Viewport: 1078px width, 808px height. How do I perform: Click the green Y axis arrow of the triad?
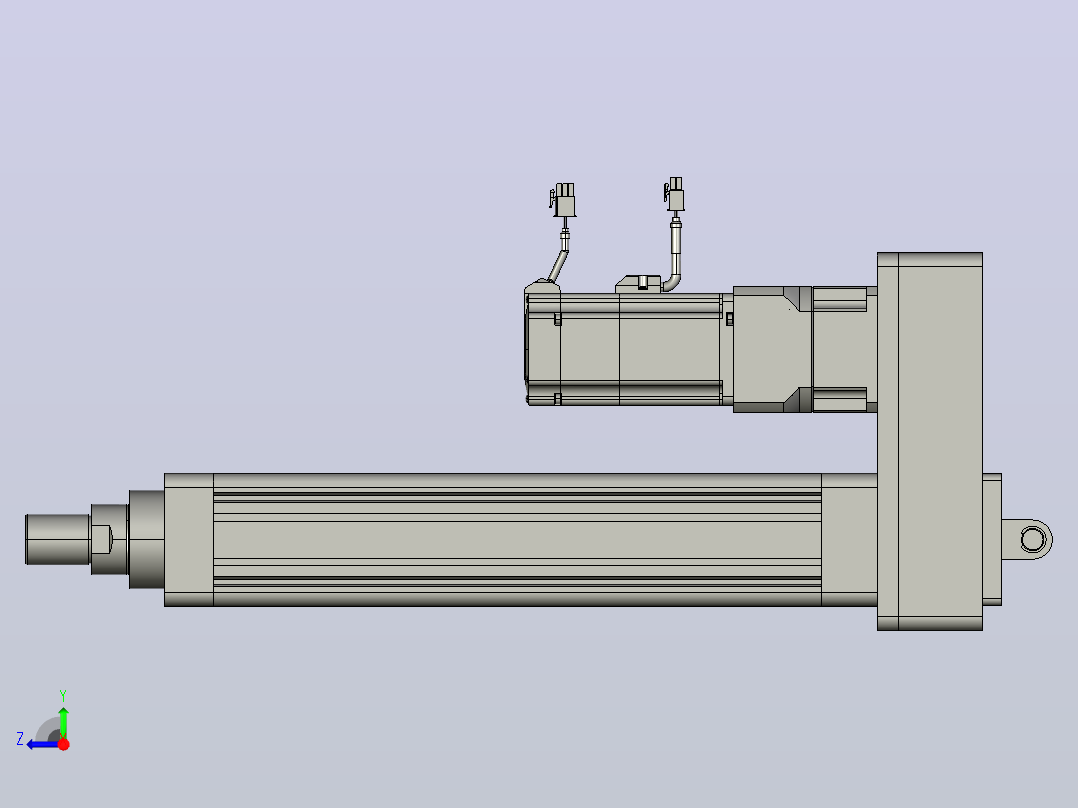pyautogui.click(x=63, y=721)
